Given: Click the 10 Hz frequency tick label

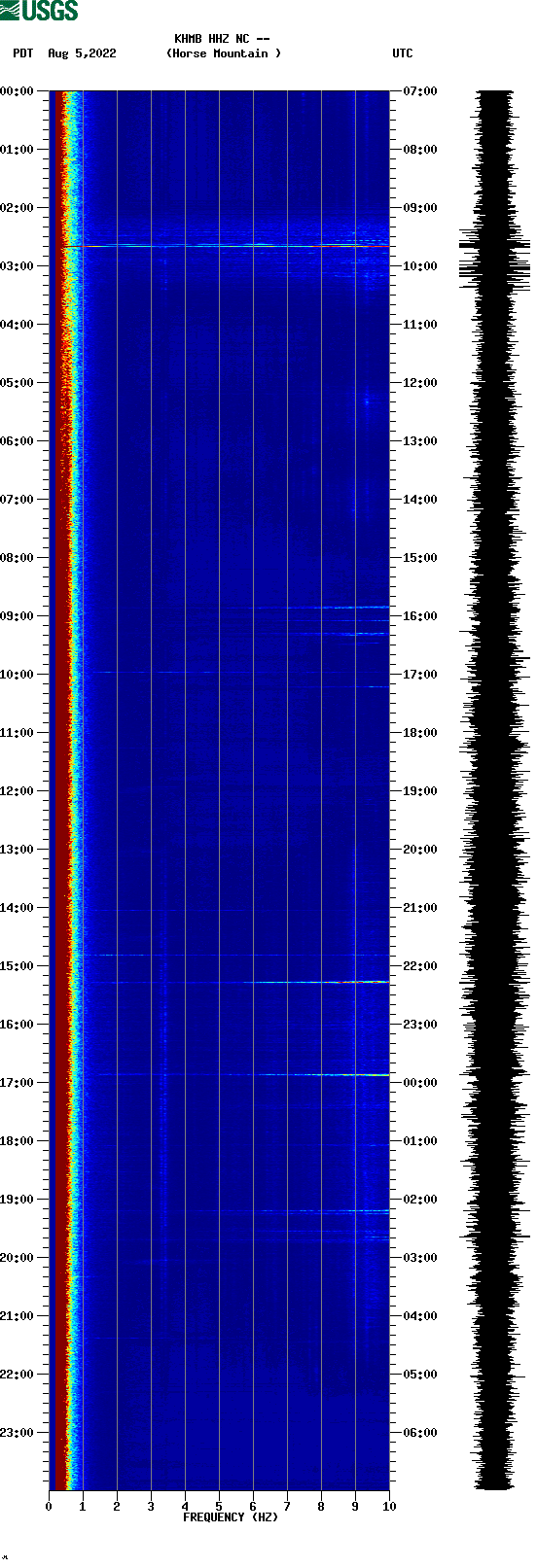Looking at the screenshot, I should pyautogui.click(x=389, y=1507).
